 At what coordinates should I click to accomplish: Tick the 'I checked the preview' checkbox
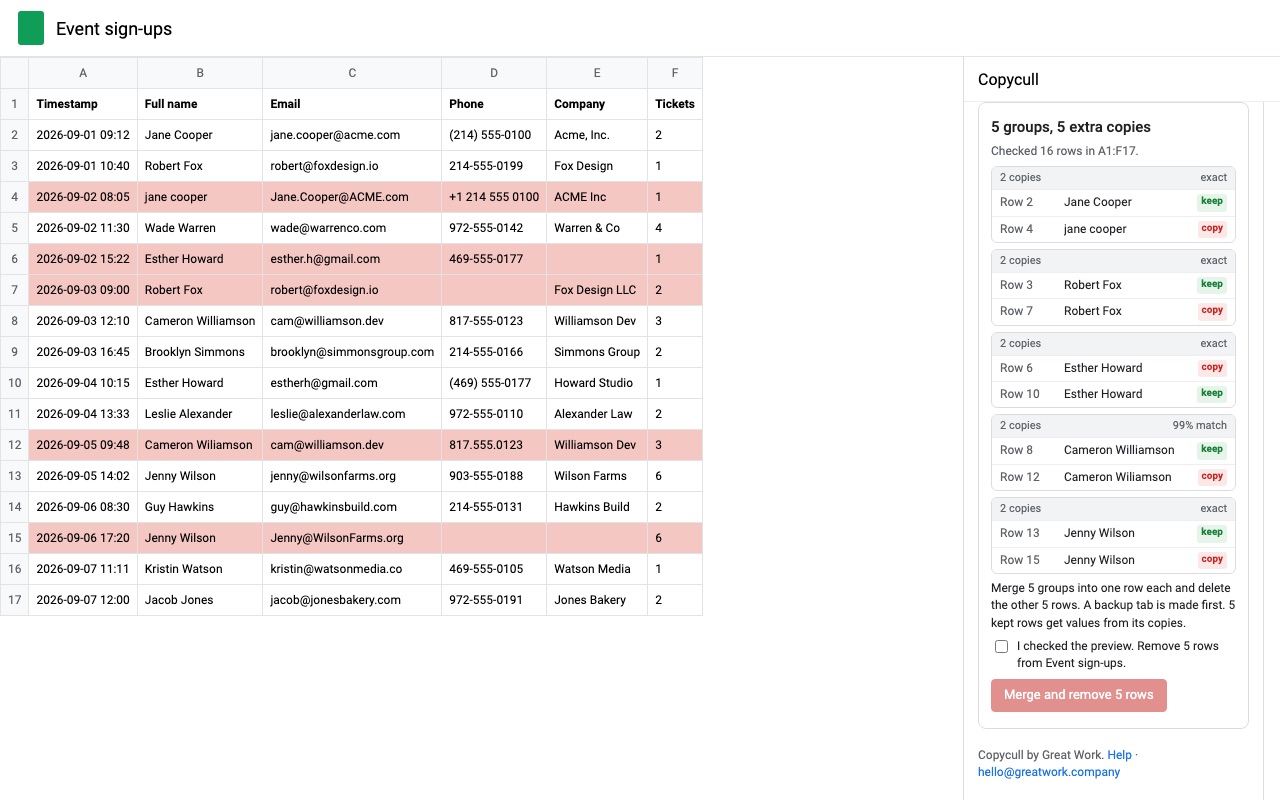pos(1001,646)
